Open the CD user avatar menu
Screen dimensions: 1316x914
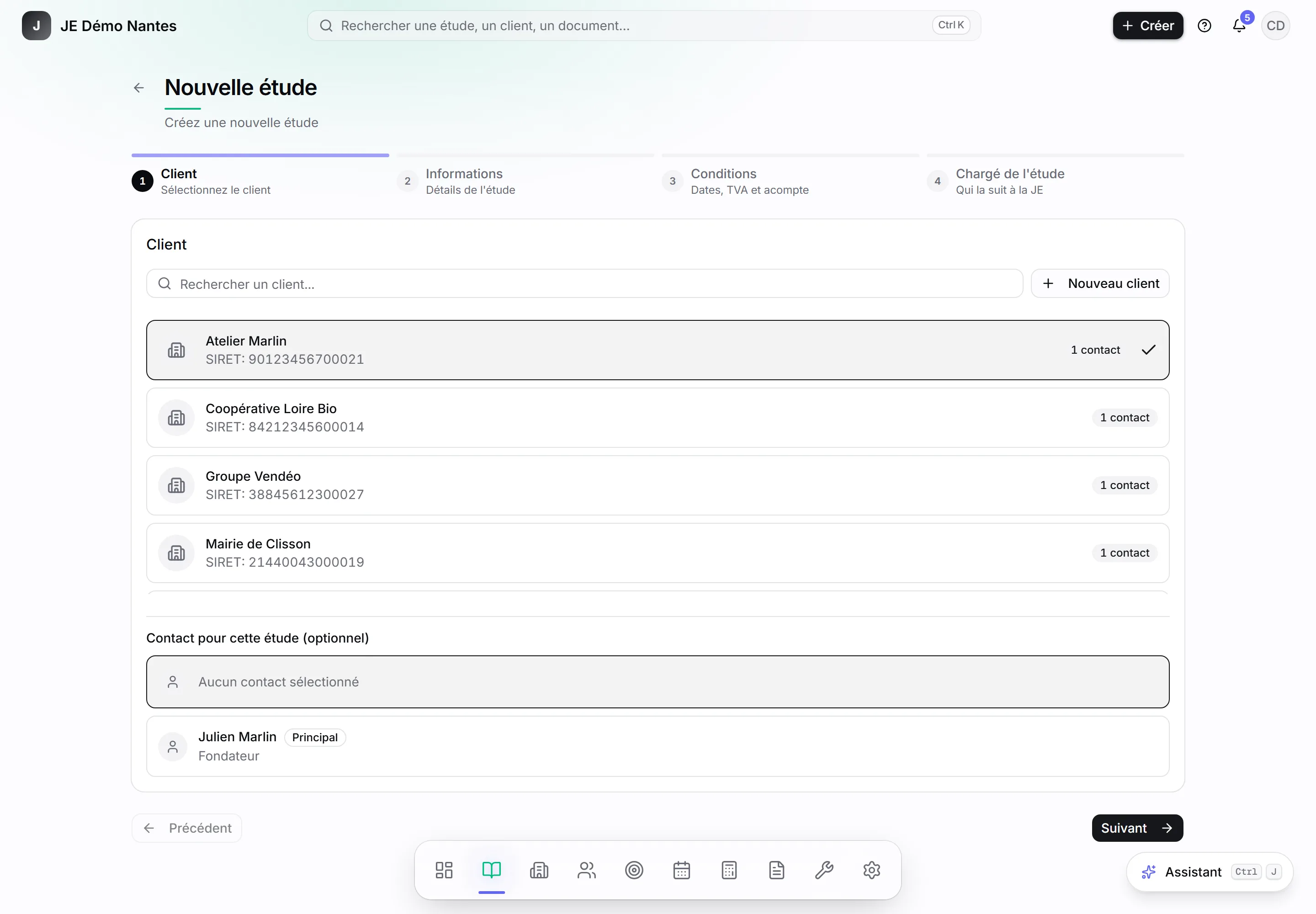point(1275,26)
